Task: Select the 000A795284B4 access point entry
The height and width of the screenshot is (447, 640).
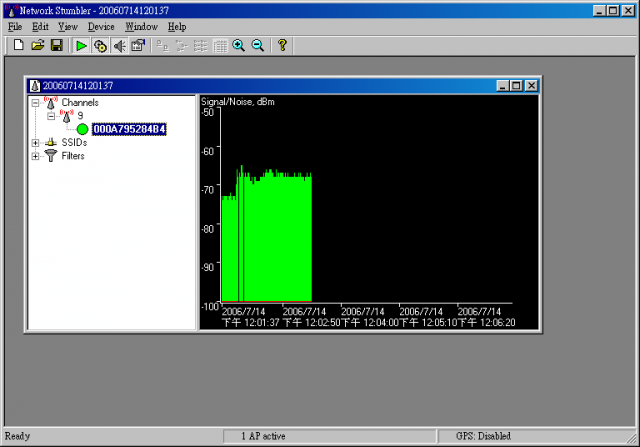Action: pos(129,129)
